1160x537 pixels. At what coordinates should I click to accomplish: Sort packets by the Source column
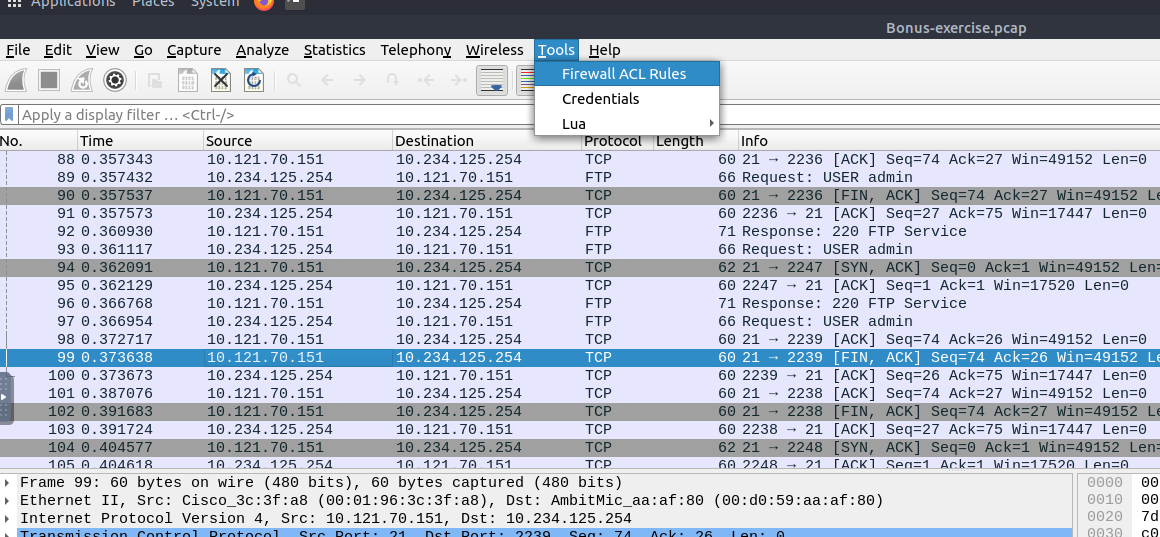[x=298, y=141]
